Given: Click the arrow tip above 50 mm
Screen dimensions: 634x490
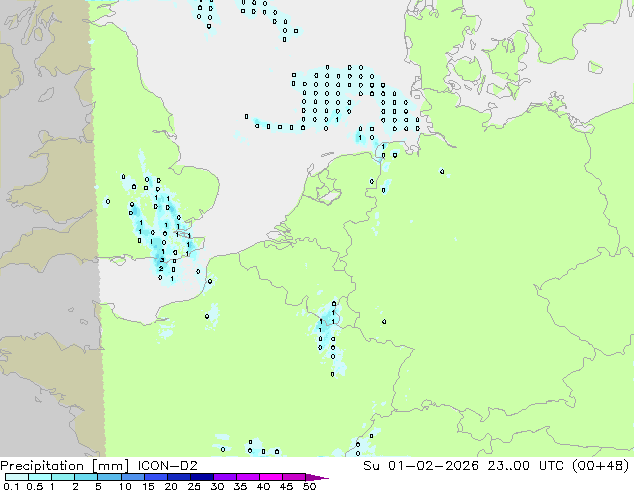Looking at the screenshot, I should (x=317, y=477).
